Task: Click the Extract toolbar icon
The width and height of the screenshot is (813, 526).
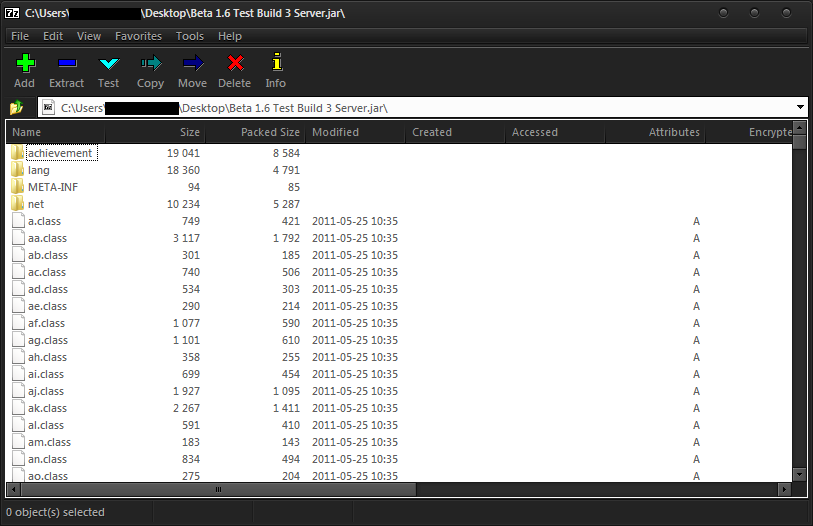Action: (67, 63)
